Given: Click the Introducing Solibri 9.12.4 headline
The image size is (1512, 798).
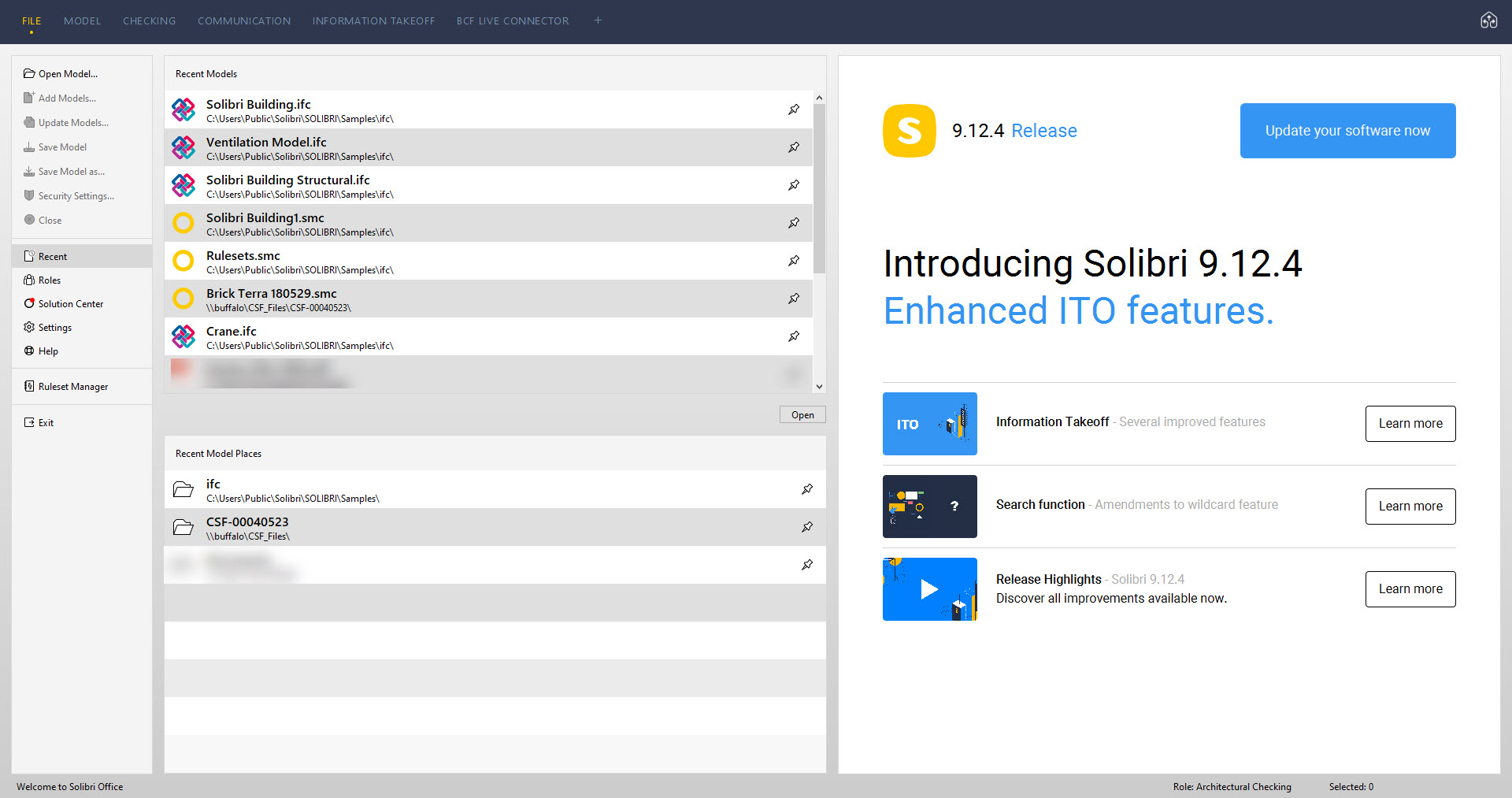Looking at the screenshot, I should coord(1092,263).
